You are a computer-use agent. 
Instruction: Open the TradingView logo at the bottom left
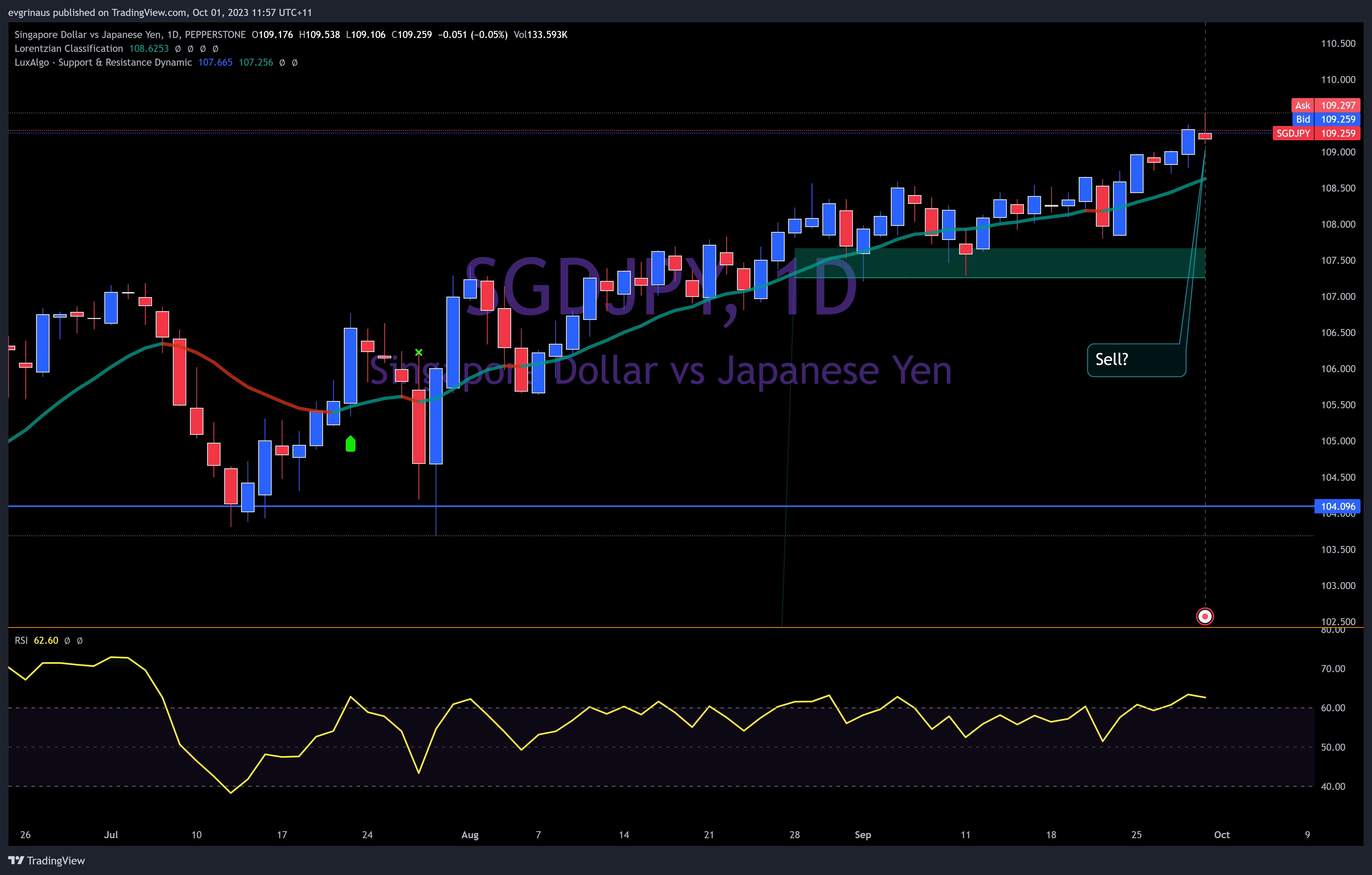pyautogui.click(x=46, y=860)
